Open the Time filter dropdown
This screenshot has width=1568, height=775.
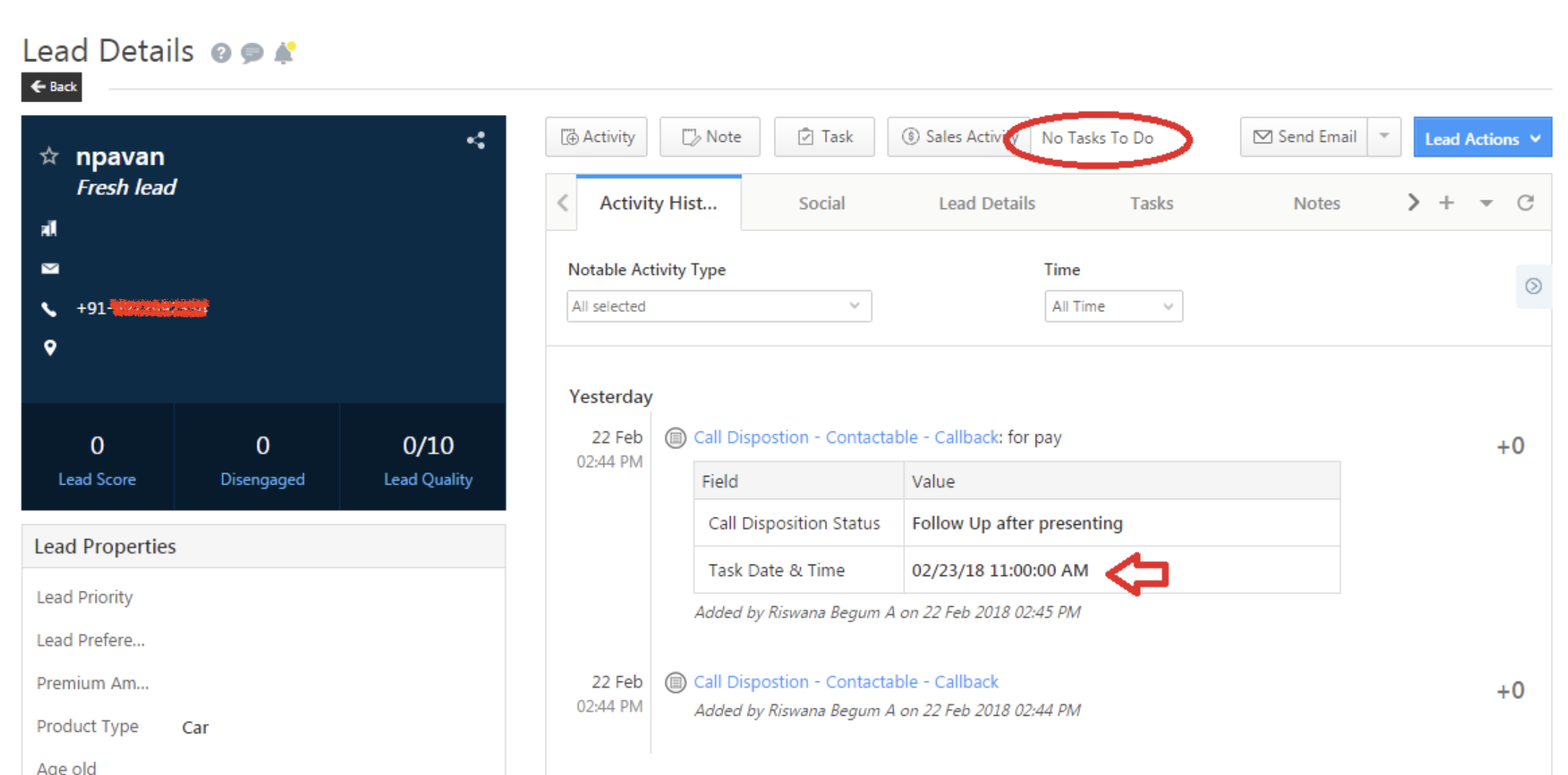[1113, 306]
